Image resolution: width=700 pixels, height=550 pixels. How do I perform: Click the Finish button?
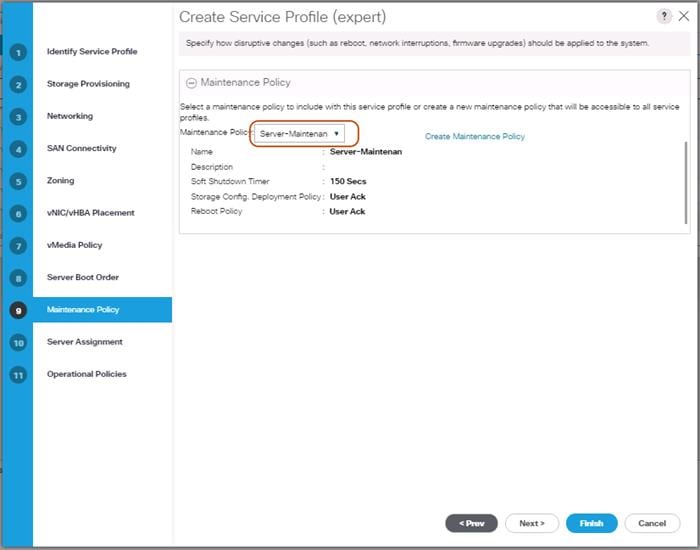tap(591, 523)
